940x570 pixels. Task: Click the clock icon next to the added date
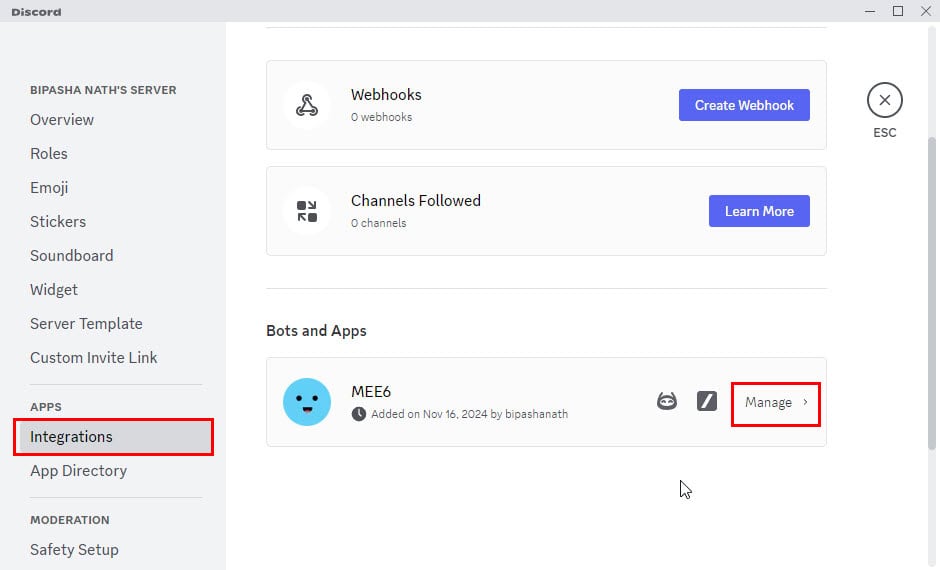click(x=358, y=414)
